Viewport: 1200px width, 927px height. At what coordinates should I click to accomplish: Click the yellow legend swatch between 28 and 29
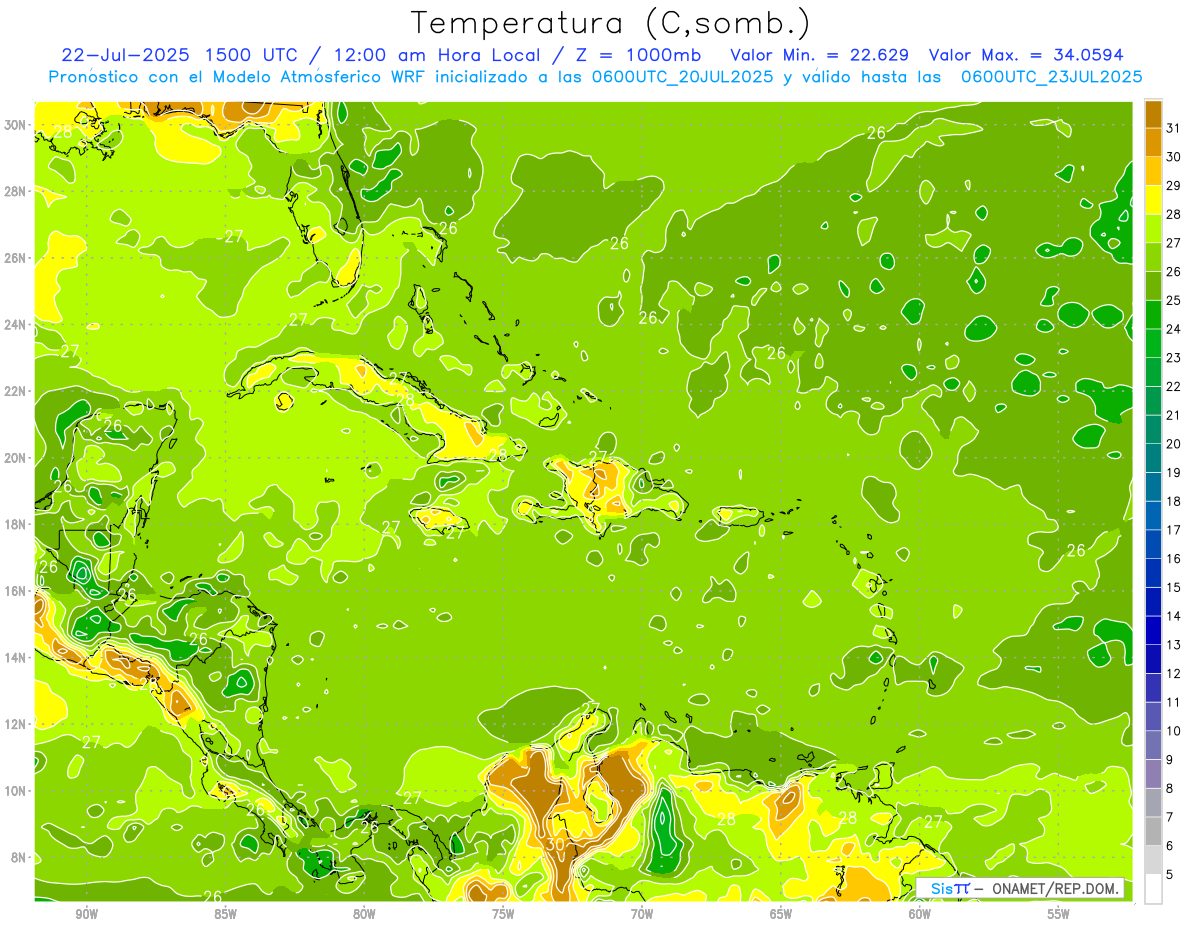pyautogui.click(x=1153, y=199)
